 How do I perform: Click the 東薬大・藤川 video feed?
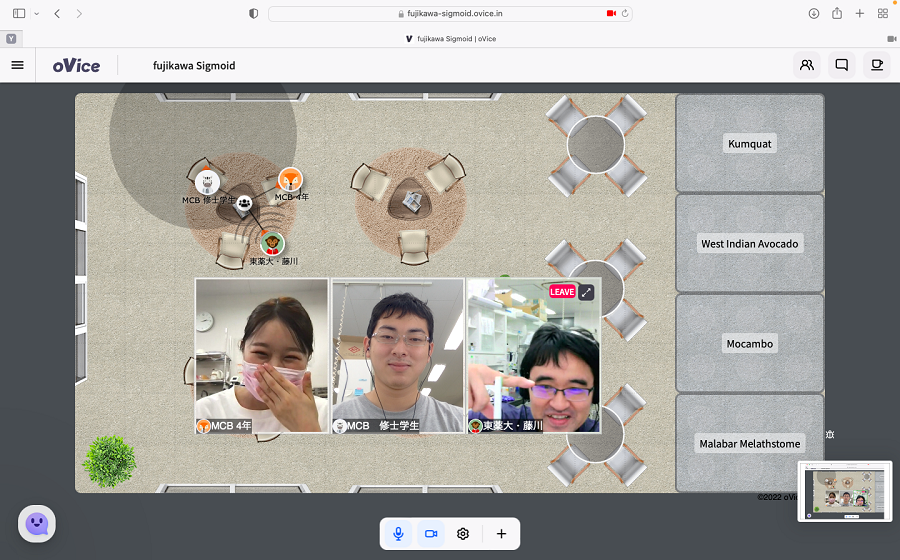click(x=534, y=356)
